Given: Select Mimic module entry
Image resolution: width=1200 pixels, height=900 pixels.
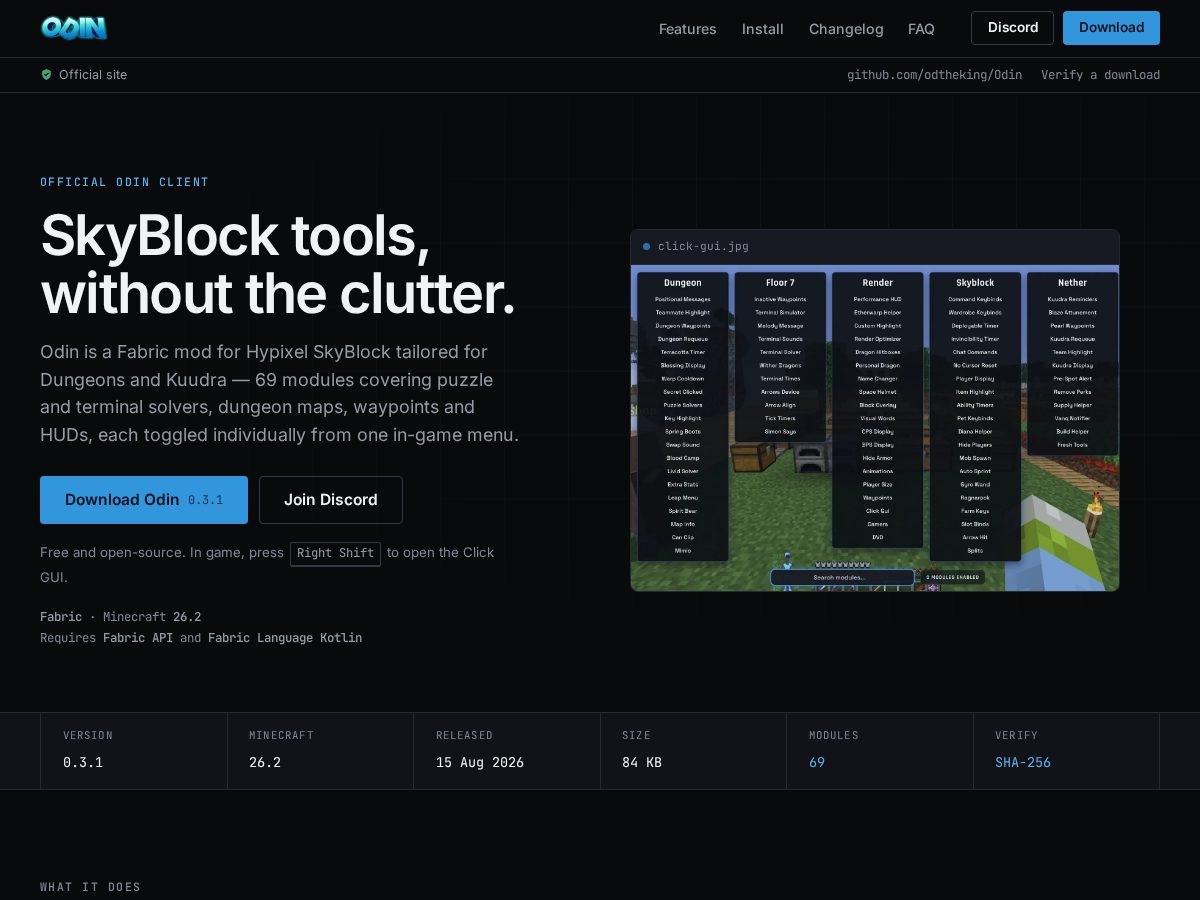Looking at the screenshot, I should click(683, 550).
